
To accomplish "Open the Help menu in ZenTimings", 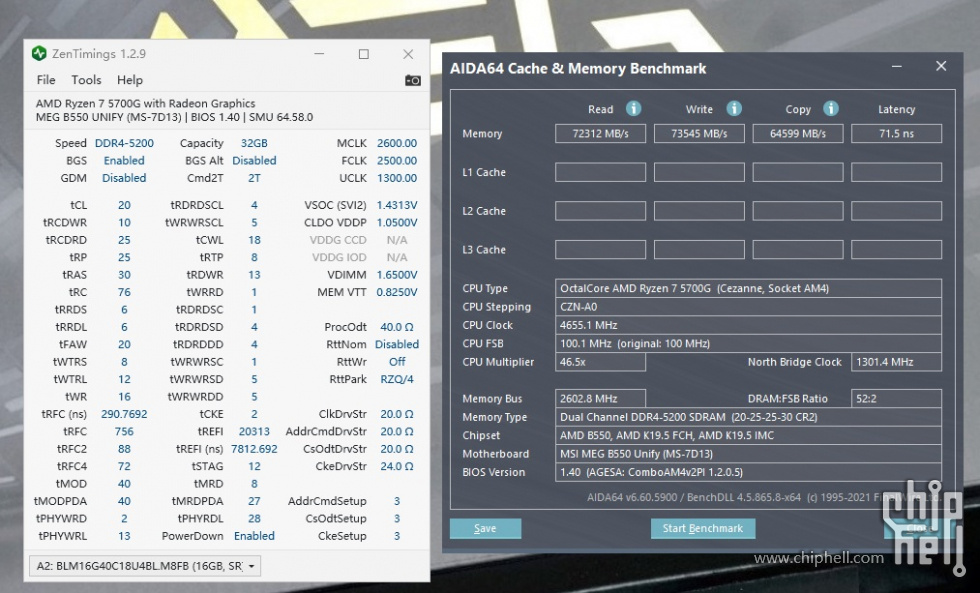I will point(130,80).
